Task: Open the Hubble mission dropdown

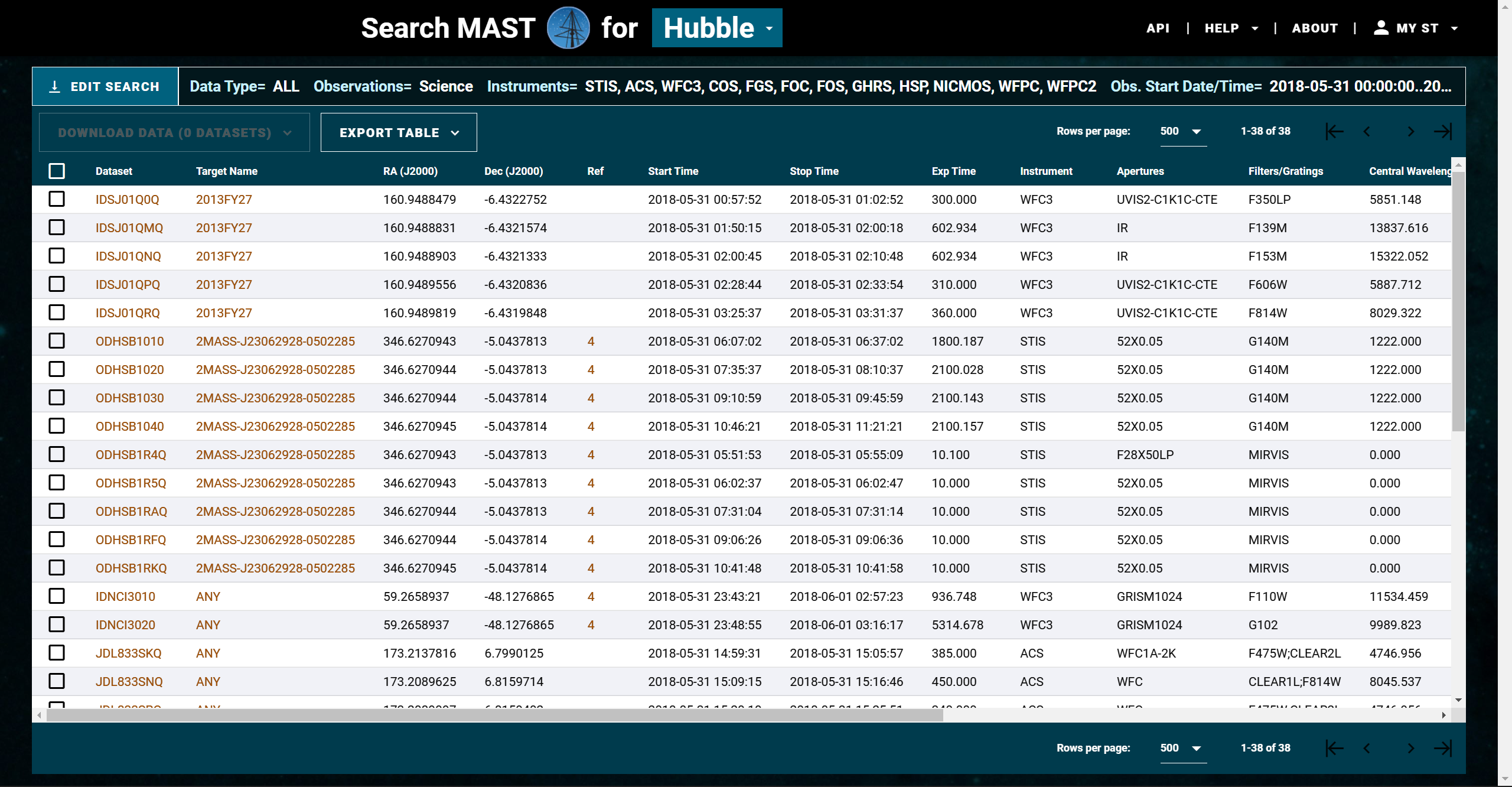Action: (717, 28)
